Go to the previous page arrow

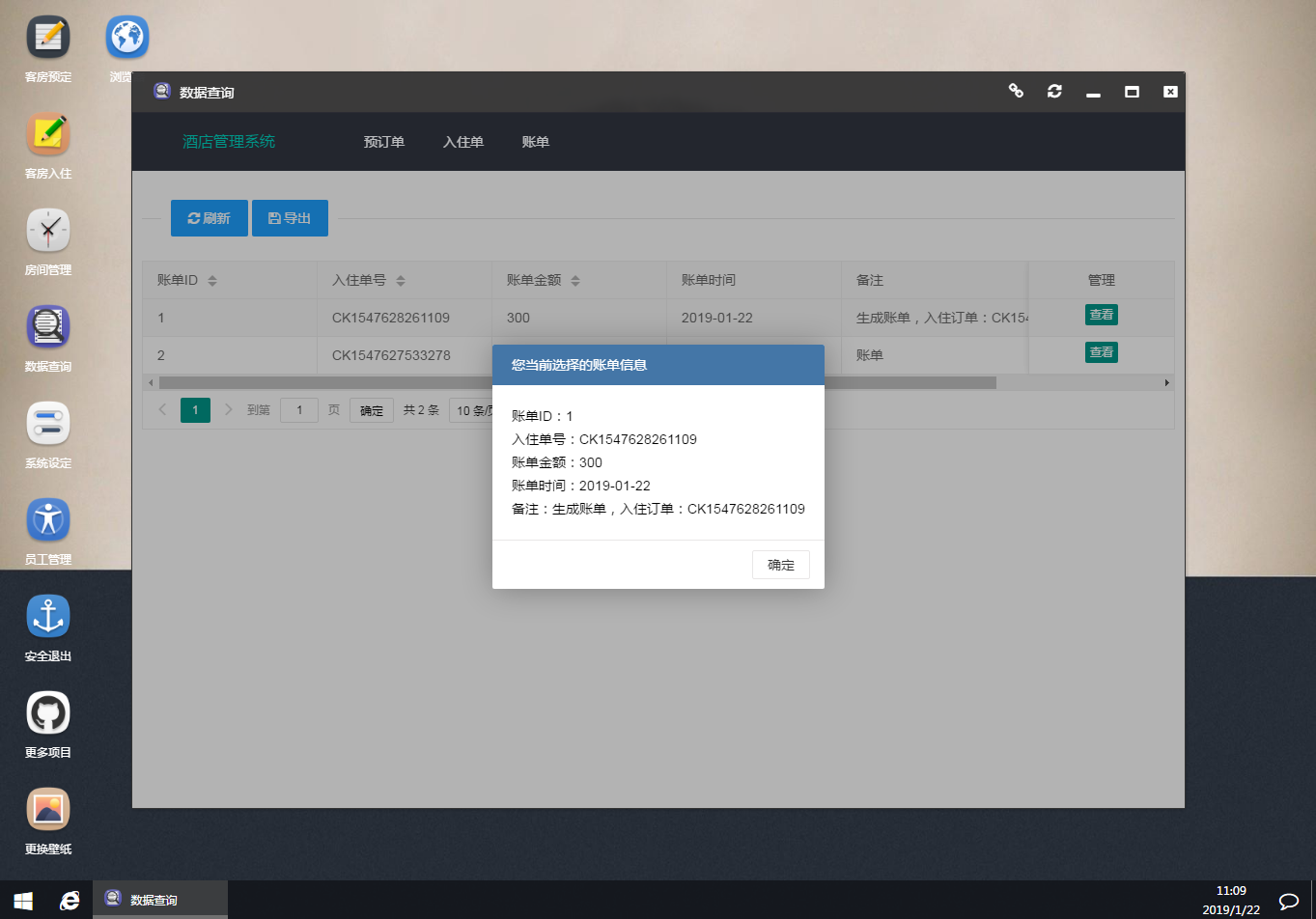pos(162,410)
